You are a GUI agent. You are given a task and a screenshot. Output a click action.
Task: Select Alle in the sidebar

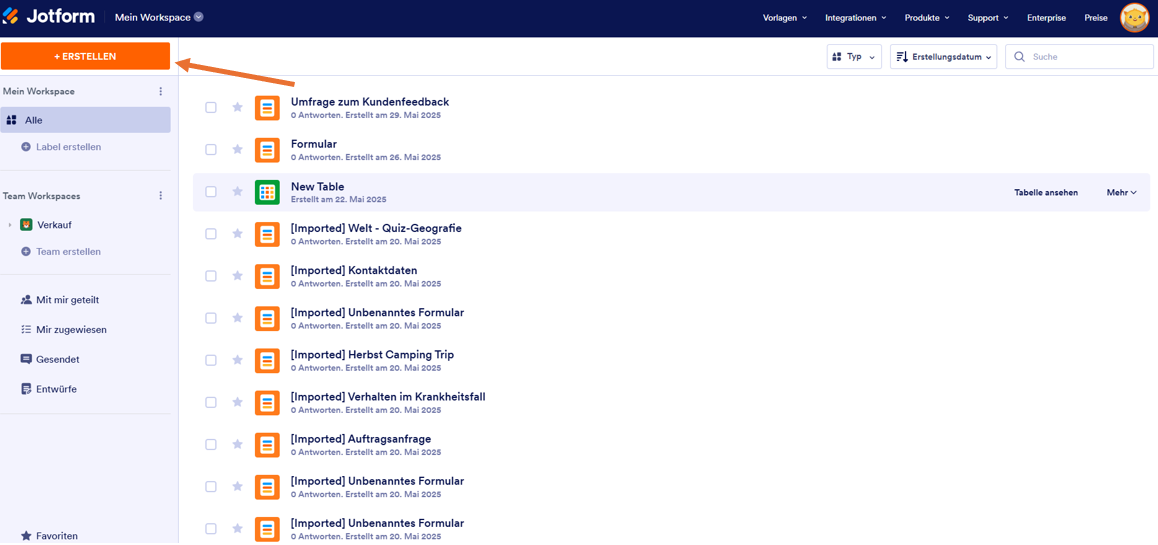(x=86, y=120)
